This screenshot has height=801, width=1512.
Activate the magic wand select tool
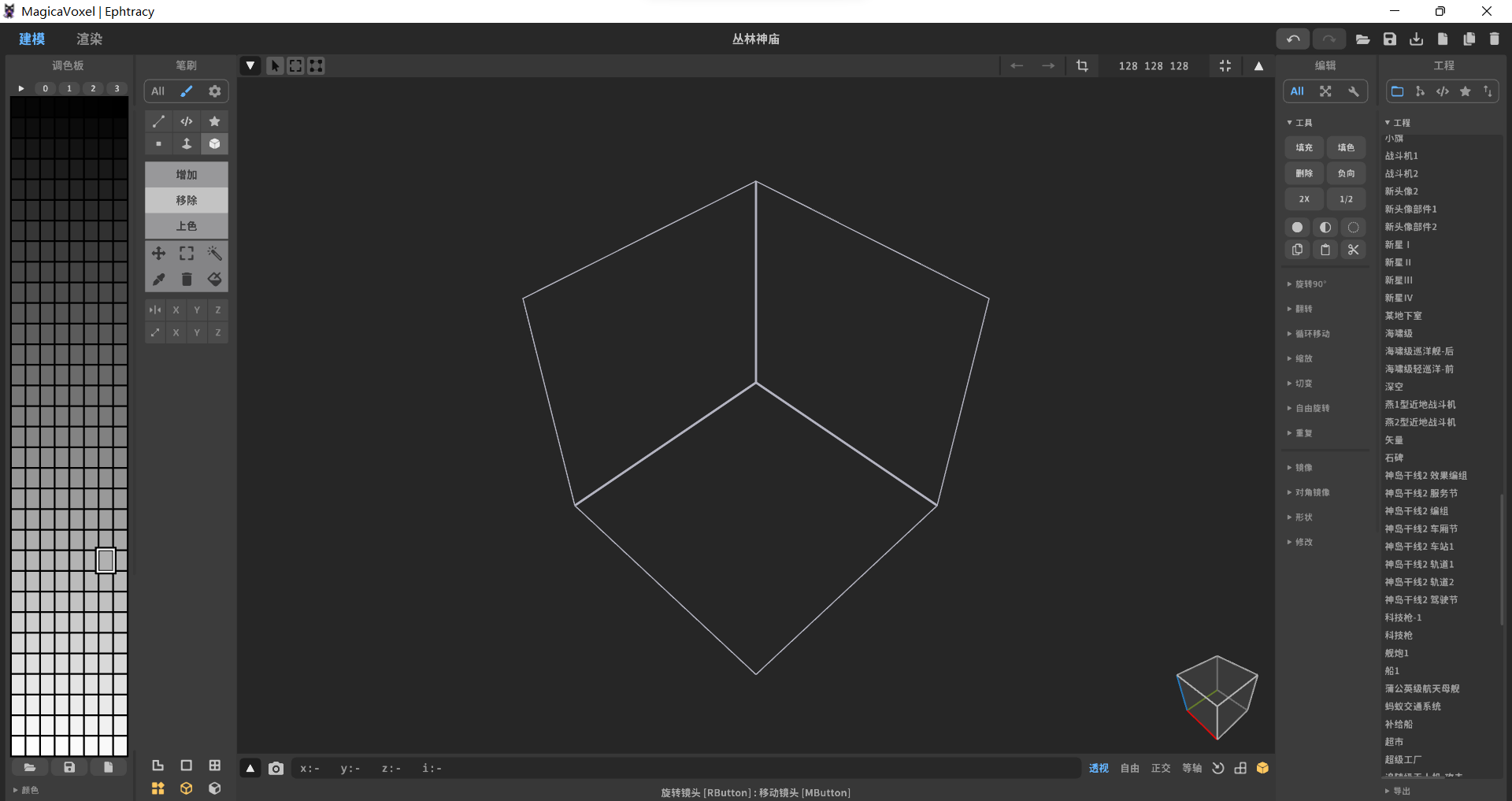[214, 254]
